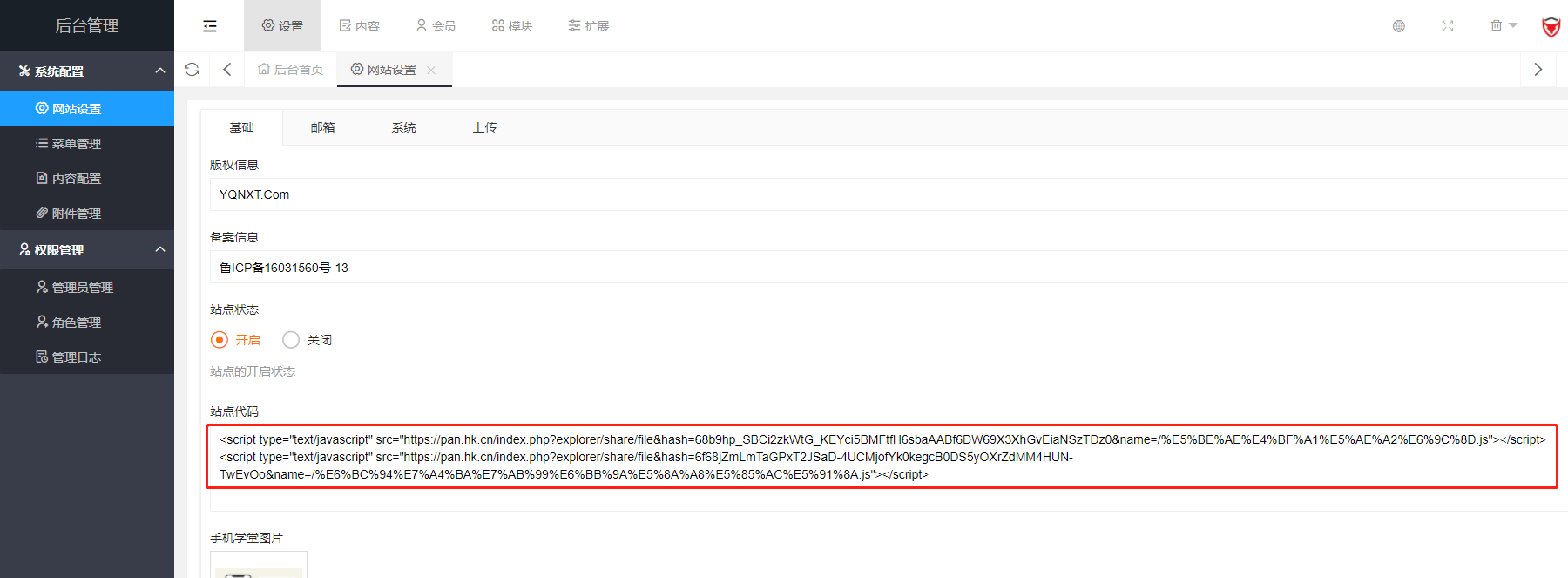Click the 站点代码 field label
Image resolution: width=1568 pixels, height=578 pixels.
pos(234,411)
